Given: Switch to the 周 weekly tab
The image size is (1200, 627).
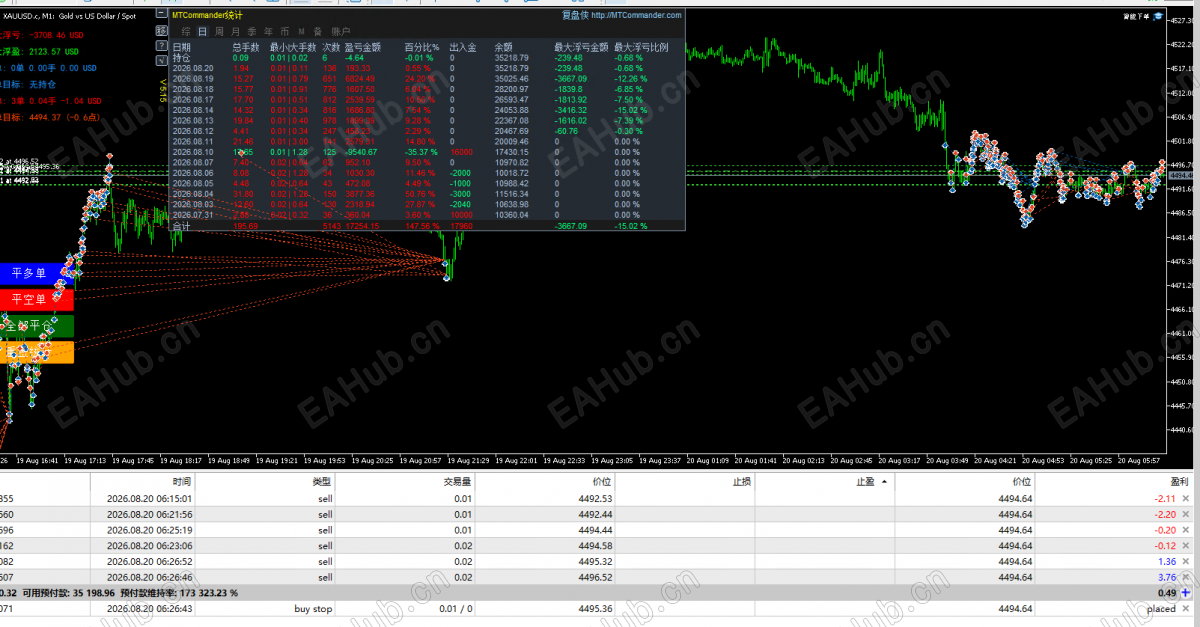Looking at the screenshot, I should (x=220, y=32).
